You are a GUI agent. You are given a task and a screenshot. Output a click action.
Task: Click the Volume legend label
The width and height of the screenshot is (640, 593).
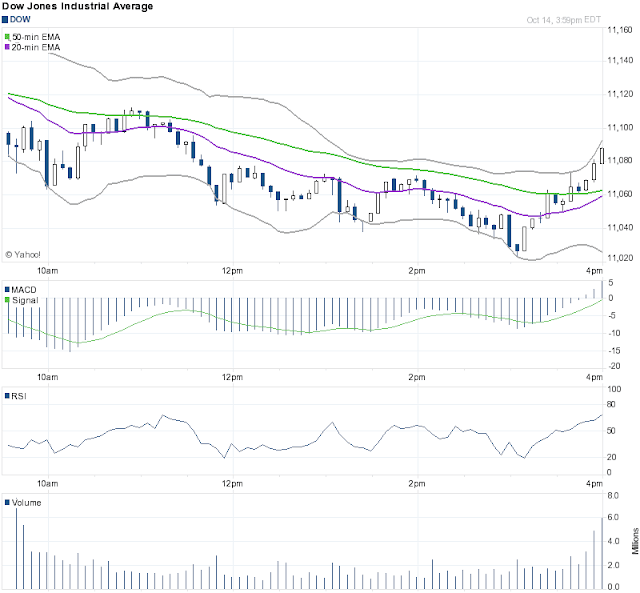[27, 503]
